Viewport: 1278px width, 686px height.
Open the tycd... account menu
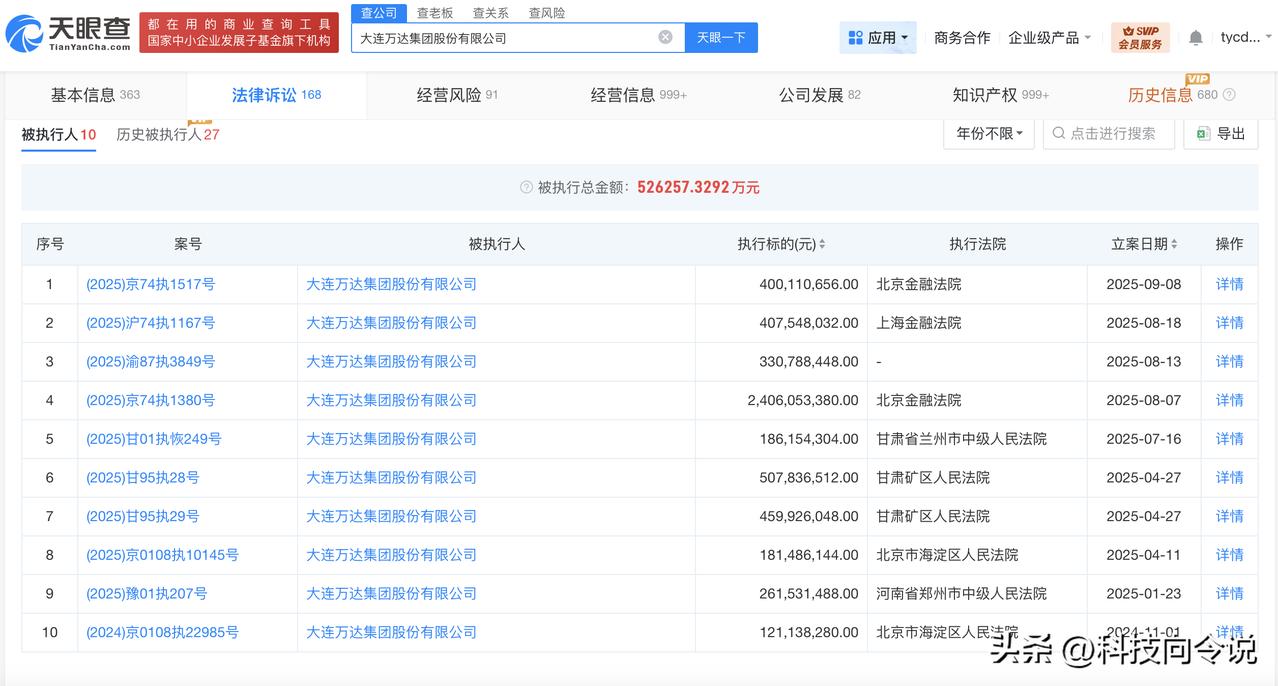pos(1245,37)
